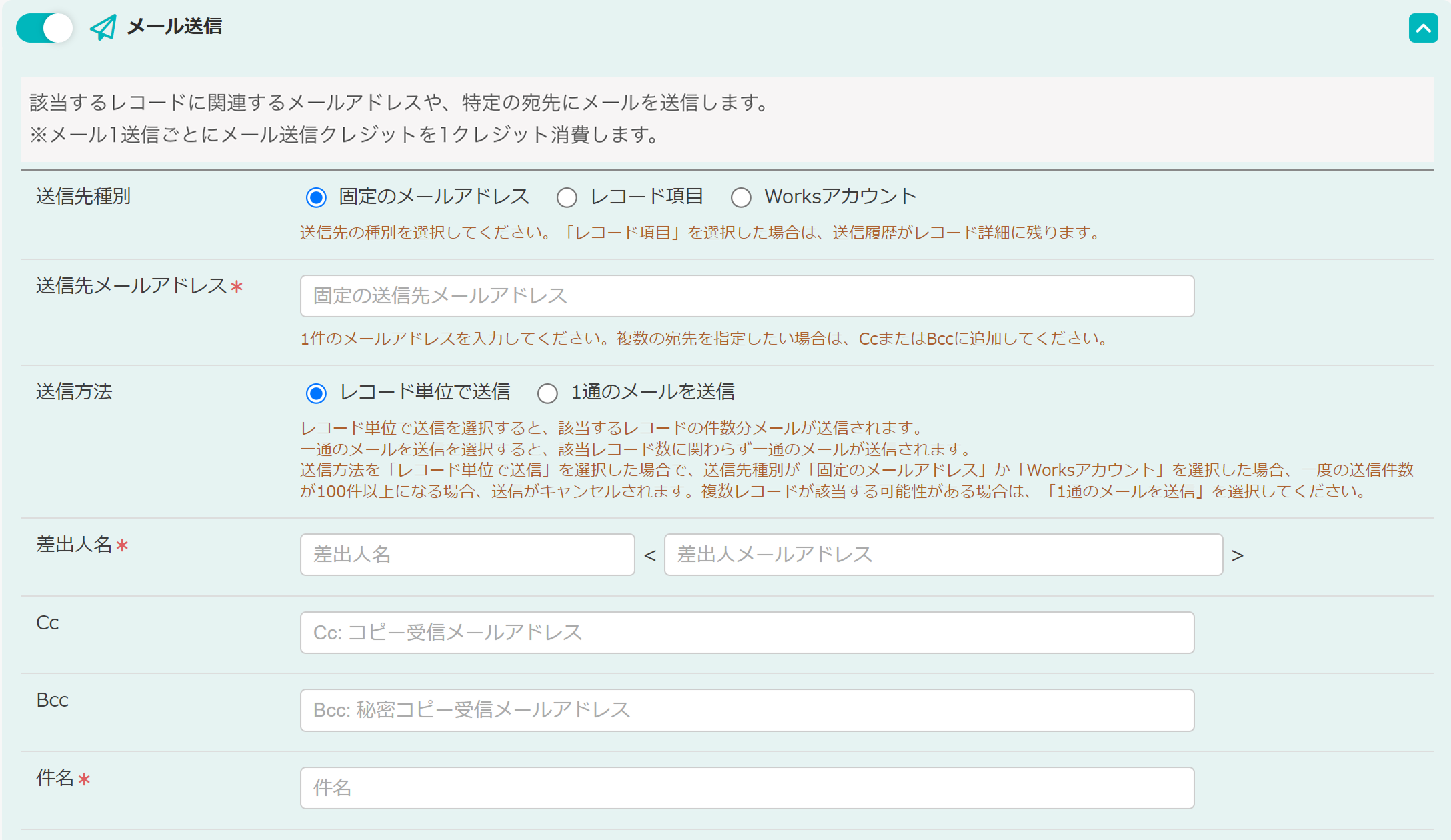Image resolution: width=1451 pixels, height=840 pixels.
Task: Click the 差出人名 required field label
Action: click(74, 545)
